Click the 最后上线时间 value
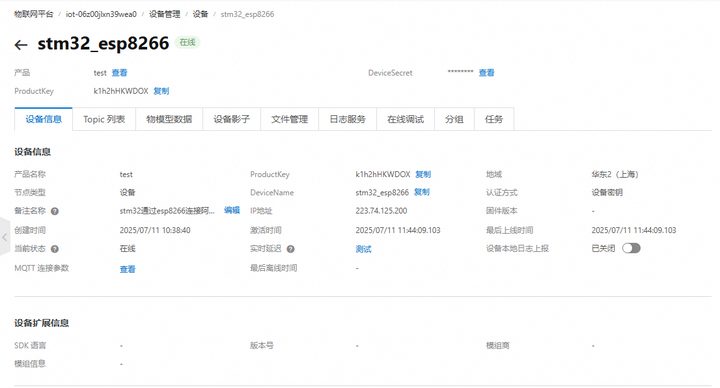This screenshot has width=720, height=388. click(x=634, y=230)
